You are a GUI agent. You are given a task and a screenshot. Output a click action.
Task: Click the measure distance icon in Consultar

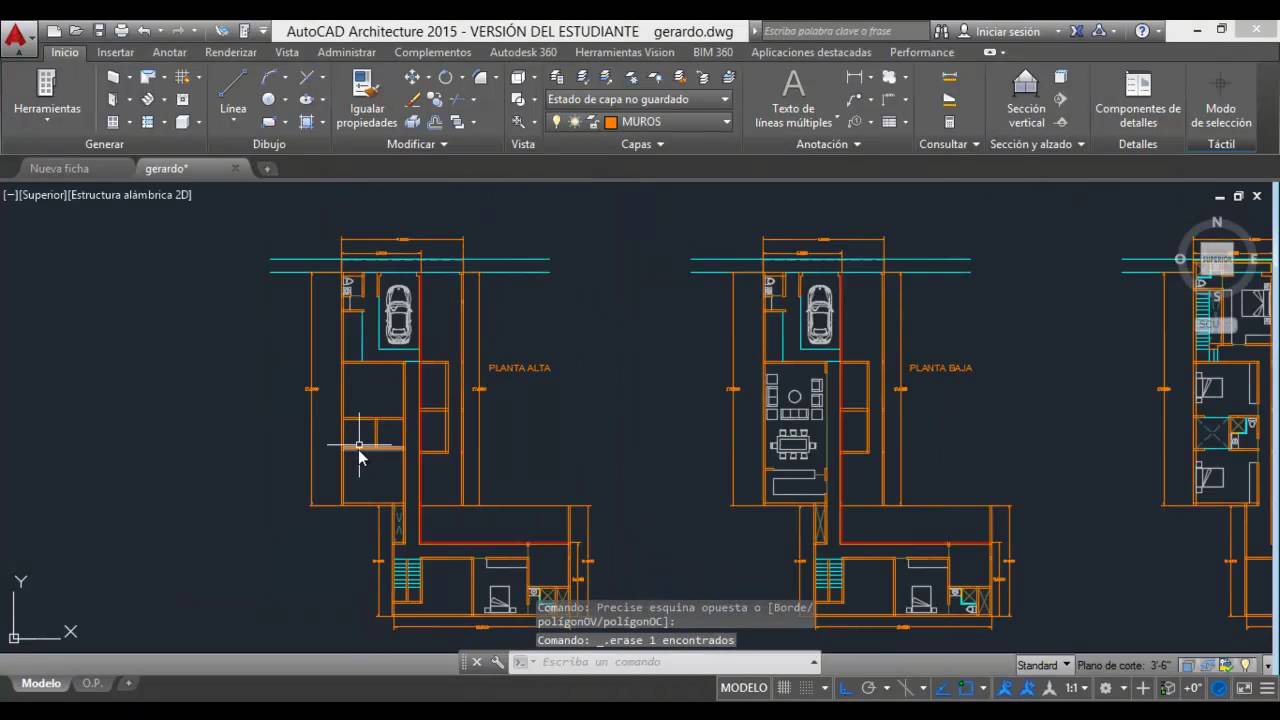[x=949, y=77]
